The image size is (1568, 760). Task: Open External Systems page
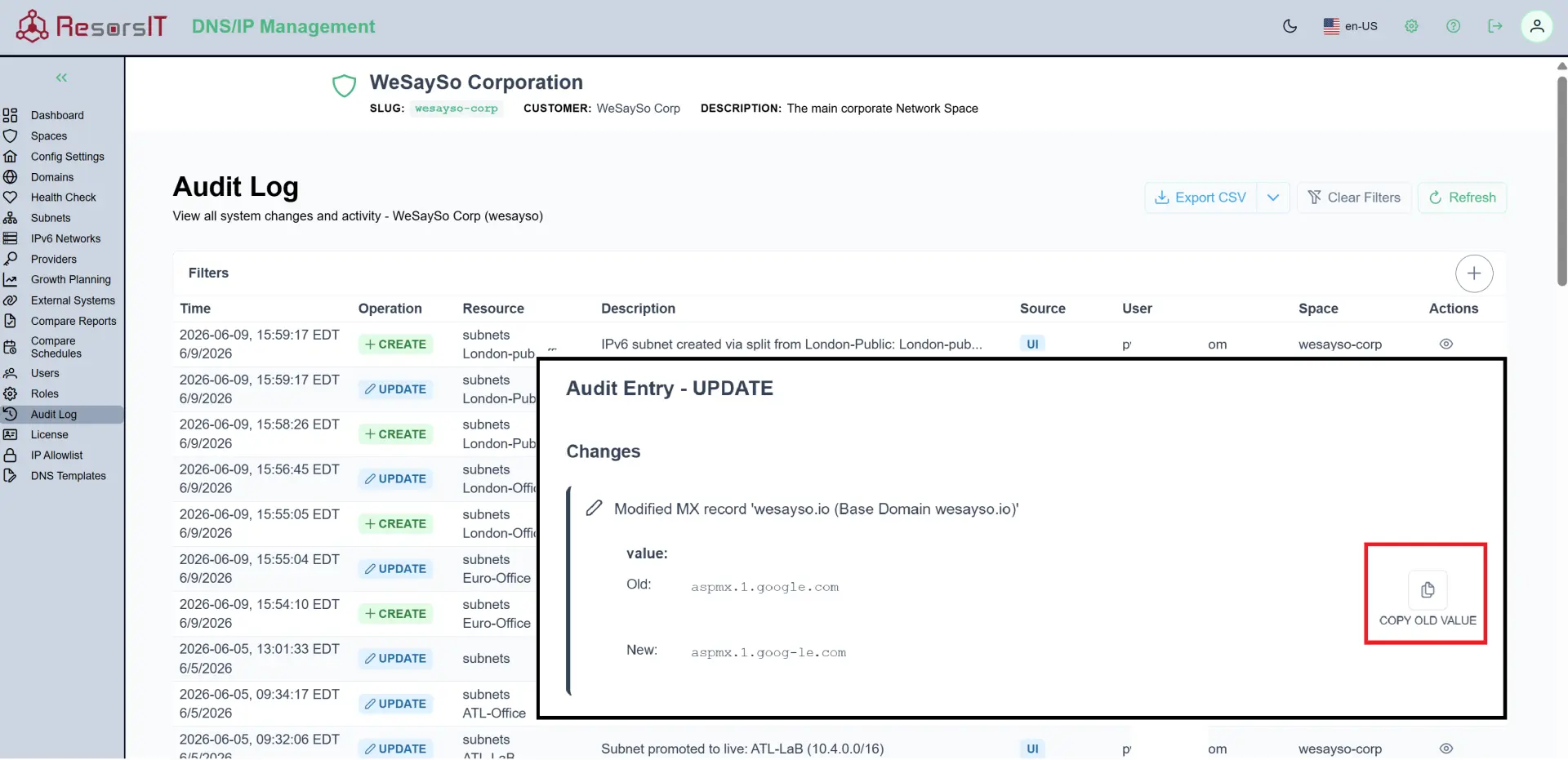73,300
